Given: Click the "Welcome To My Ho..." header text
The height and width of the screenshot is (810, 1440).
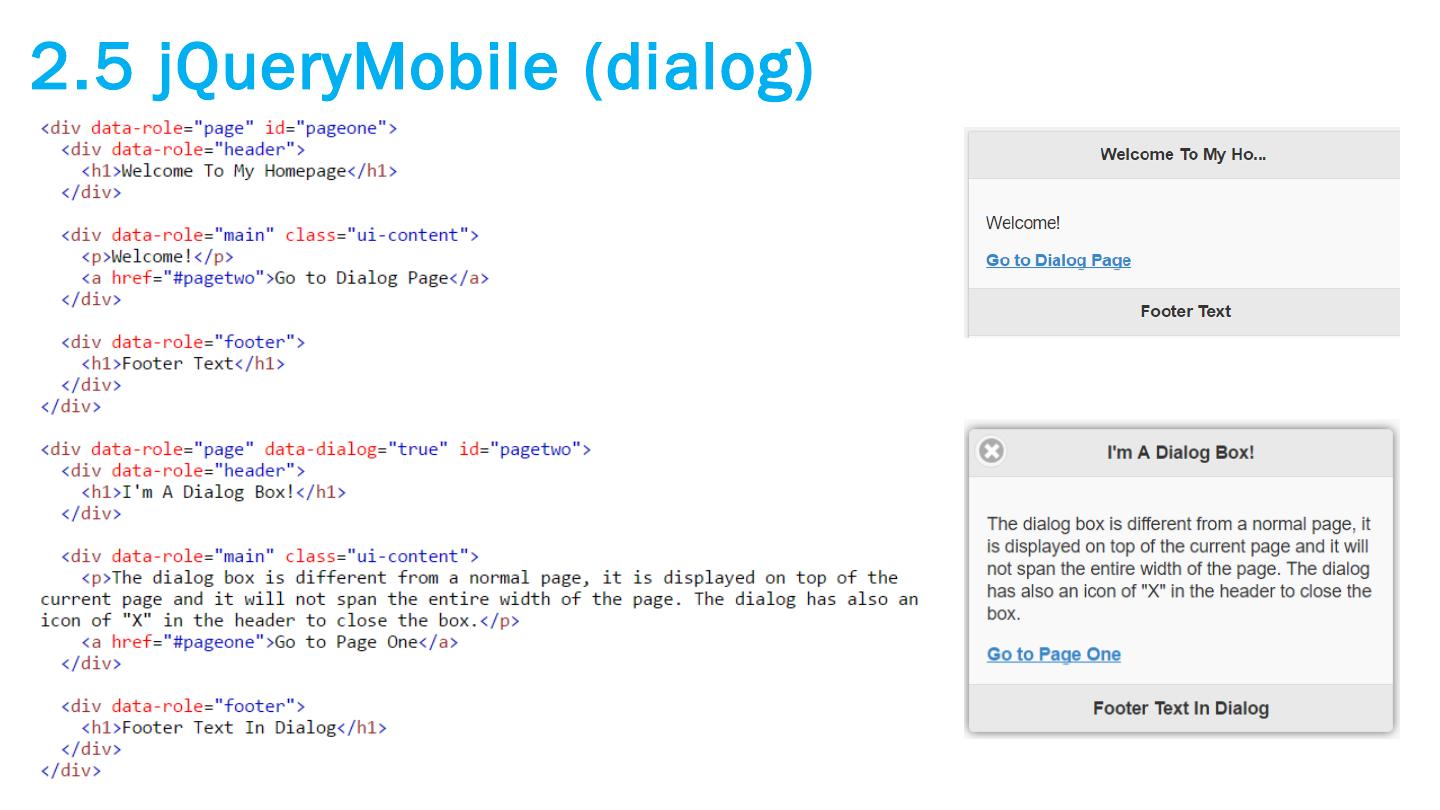Looking at the screenshot, I should 1183,155.
